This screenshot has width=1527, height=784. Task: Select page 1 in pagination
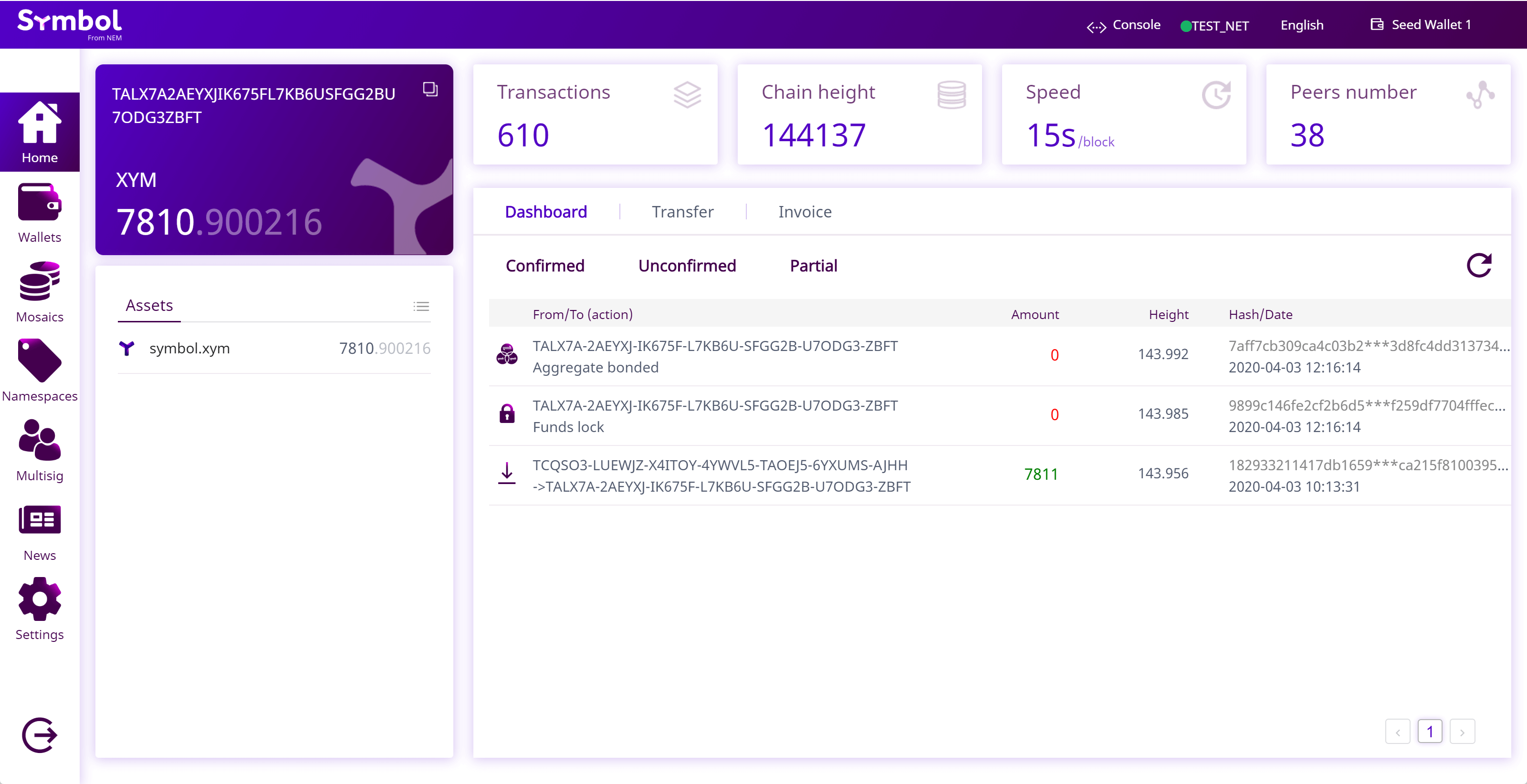1430,732
